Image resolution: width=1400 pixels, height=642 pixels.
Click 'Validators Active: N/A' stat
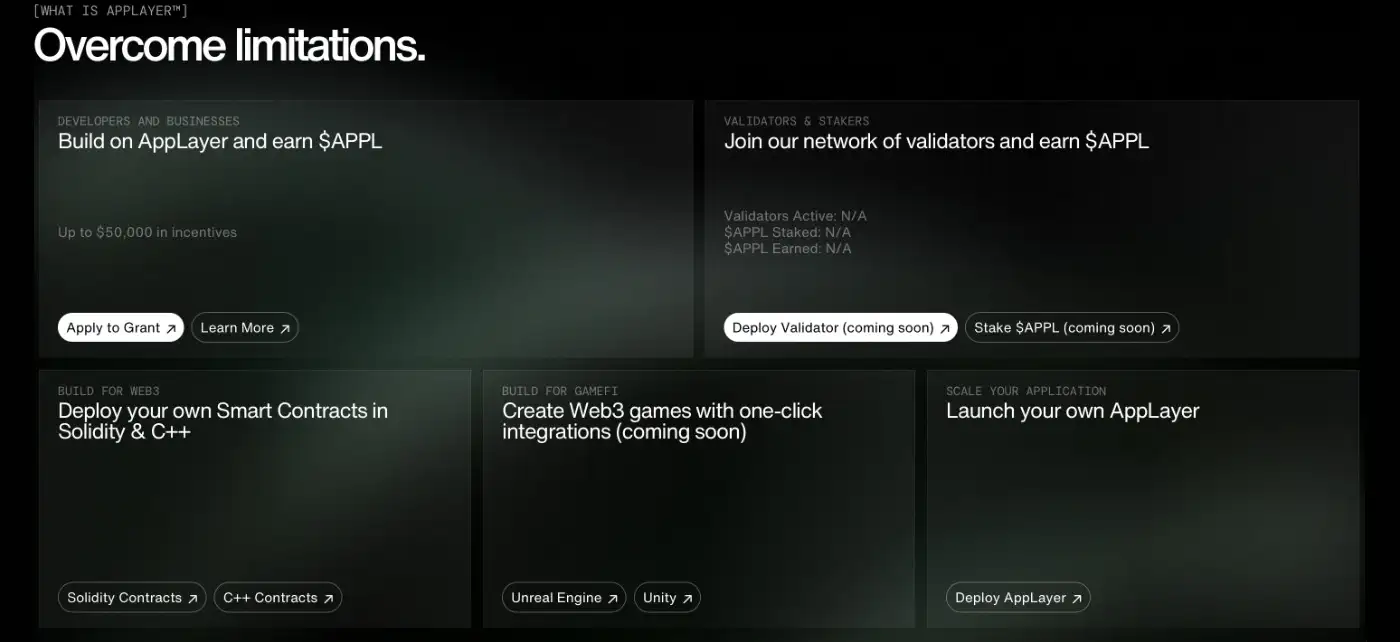(x=795, y=216)
